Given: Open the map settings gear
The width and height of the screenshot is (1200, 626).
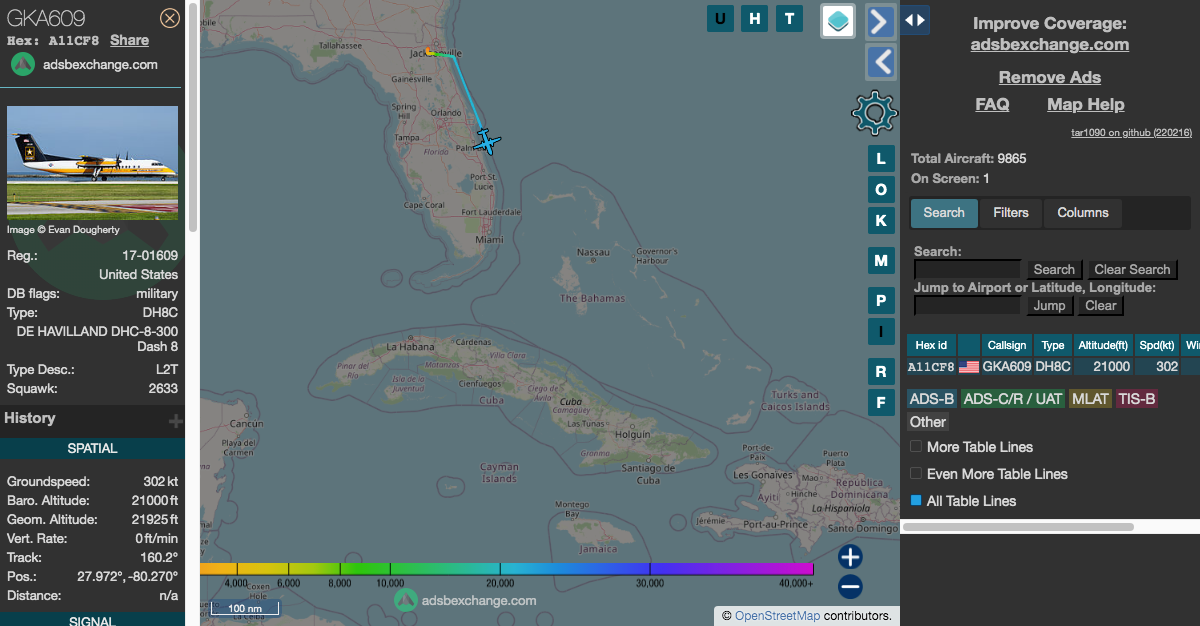Looking at the screenshot, I should [x=874, y=112].
